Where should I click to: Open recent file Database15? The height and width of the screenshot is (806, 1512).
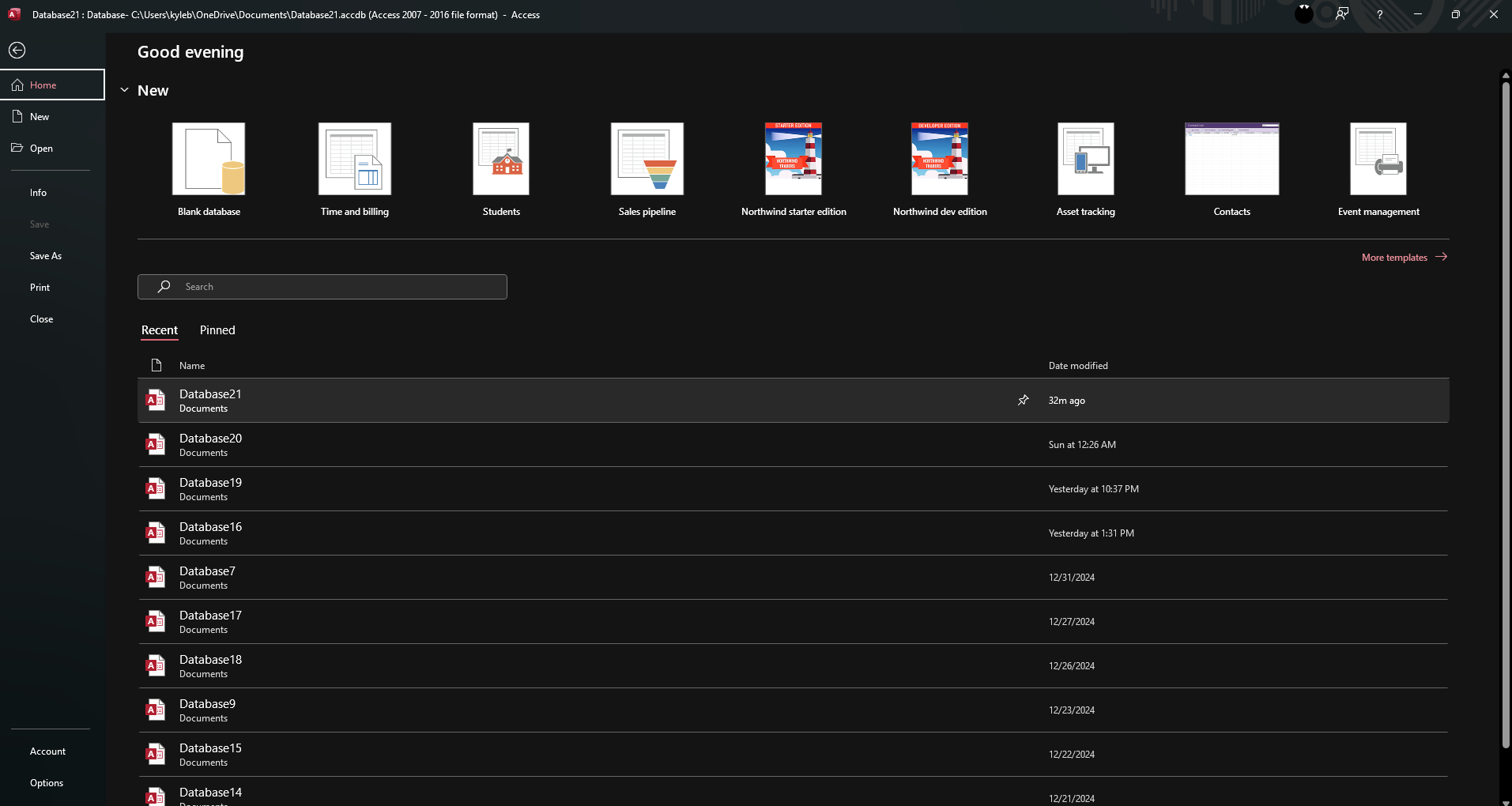(x=793, y=755)
